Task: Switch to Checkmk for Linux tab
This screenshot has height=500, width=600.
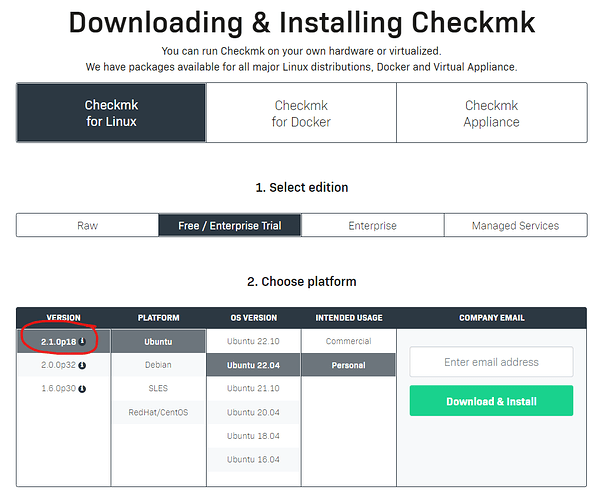Action: pyautogui.click(x=111, y=113)
